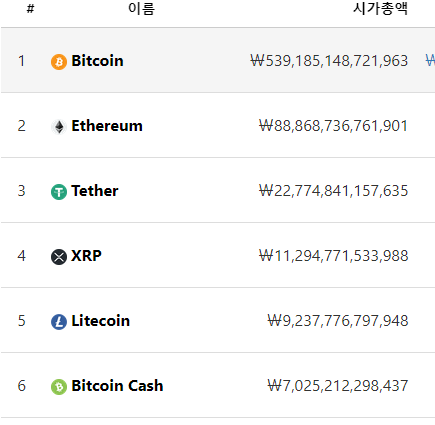The width and height of the screenshot is (435, 425).
Task: Sort by the 이름 column header
Action: 142,9
